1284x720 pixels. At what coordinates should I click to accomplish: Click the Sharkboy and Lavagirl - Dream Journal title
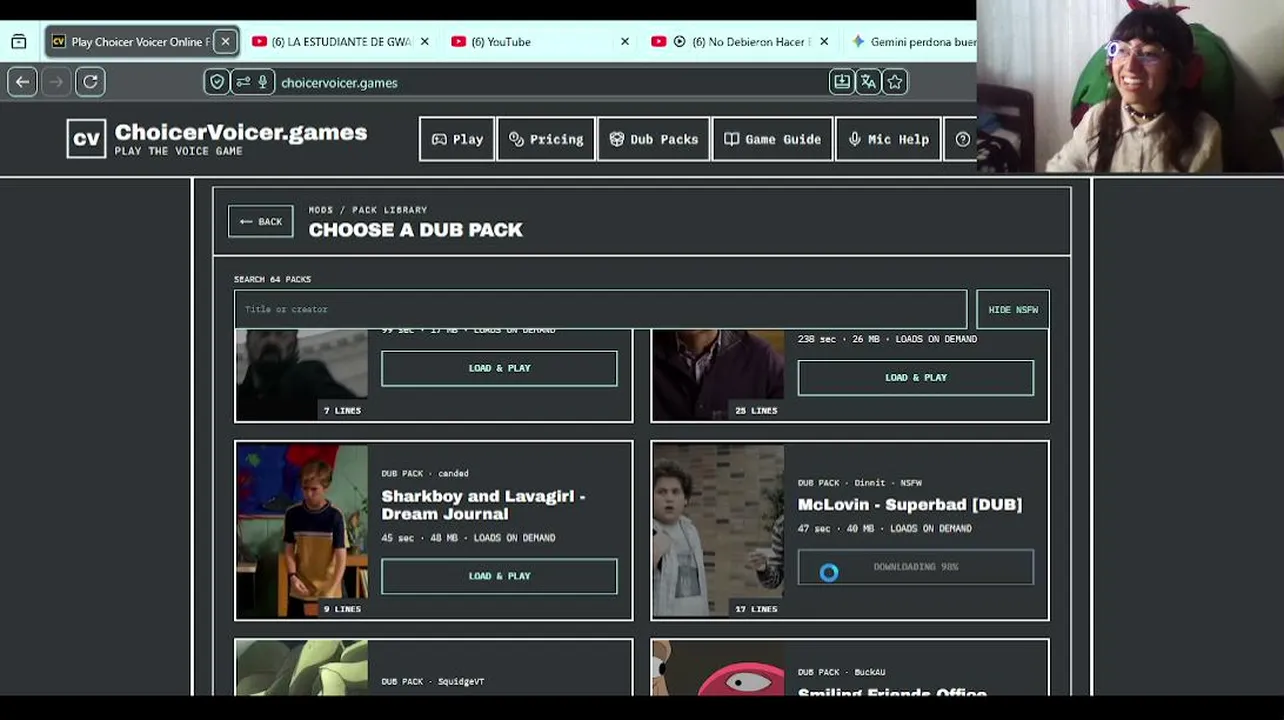point(483,505)
